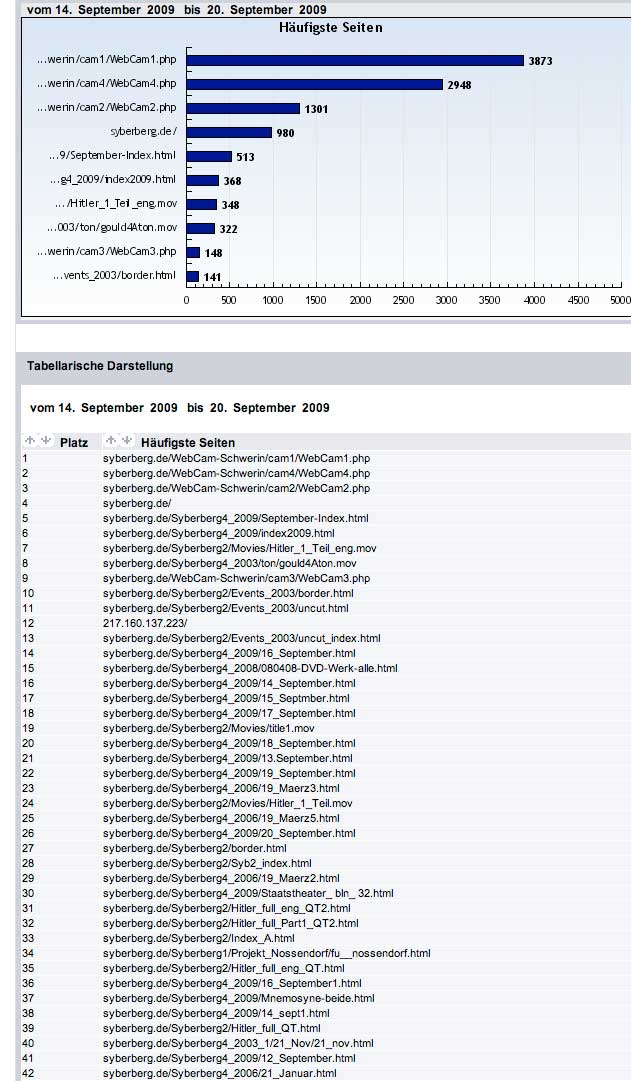Click the WebCam1.php bar in chart
The width and height of the screenshot is (631, 1081).
[x=355, y=60]
